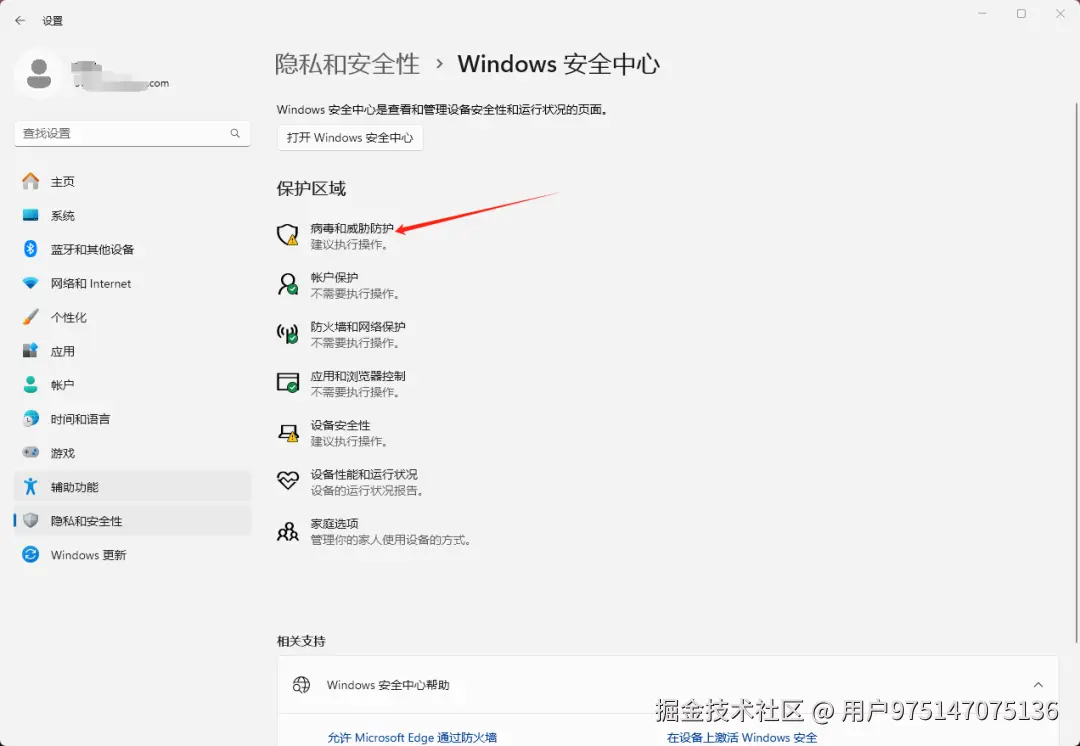The width and height of the screenshot is (1080, 746).
Task: Click the 相关支持 heading text
Action: pos(301,641)
